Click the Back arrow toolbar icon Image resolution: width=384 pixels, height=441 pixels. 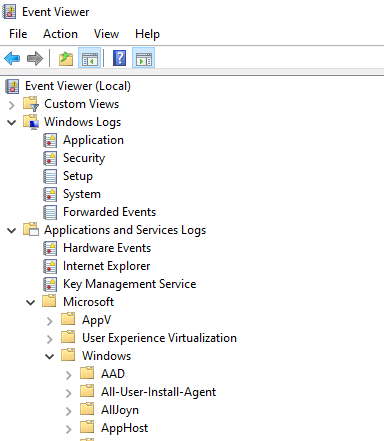click(12, 58)
